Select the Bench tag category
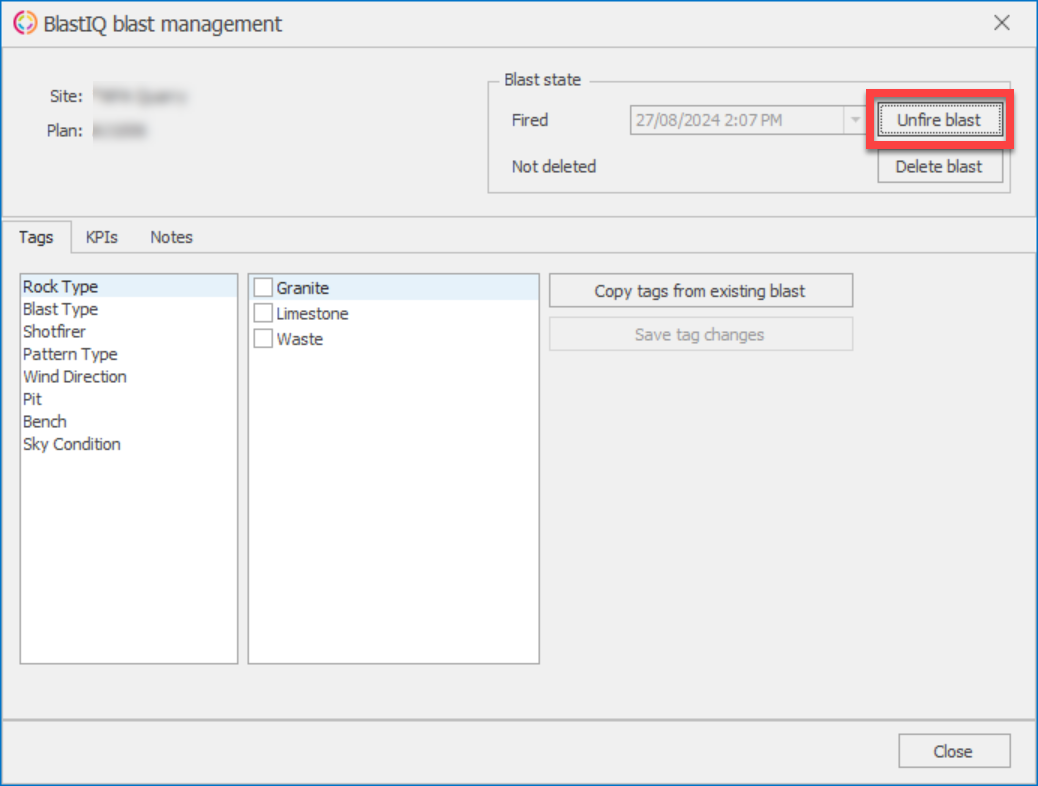 (129, 422)
